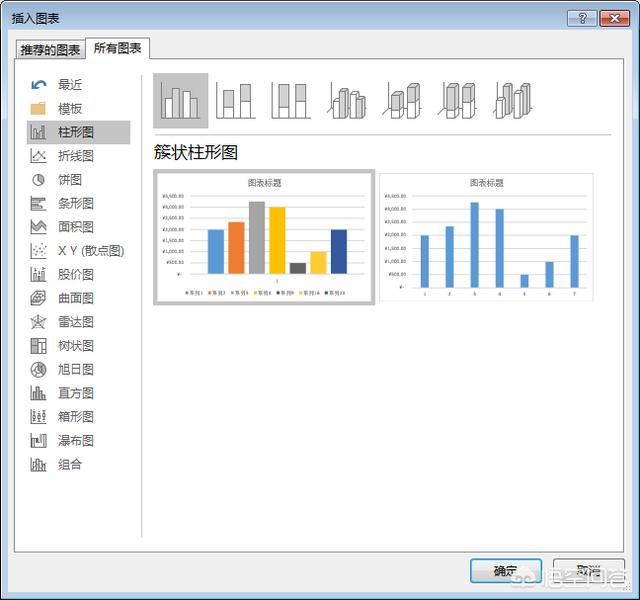The width and height of the screenshot is (640, 600).
Task: Switch to the 推荐的图表 tab
Action: click(x=52, y=50)
